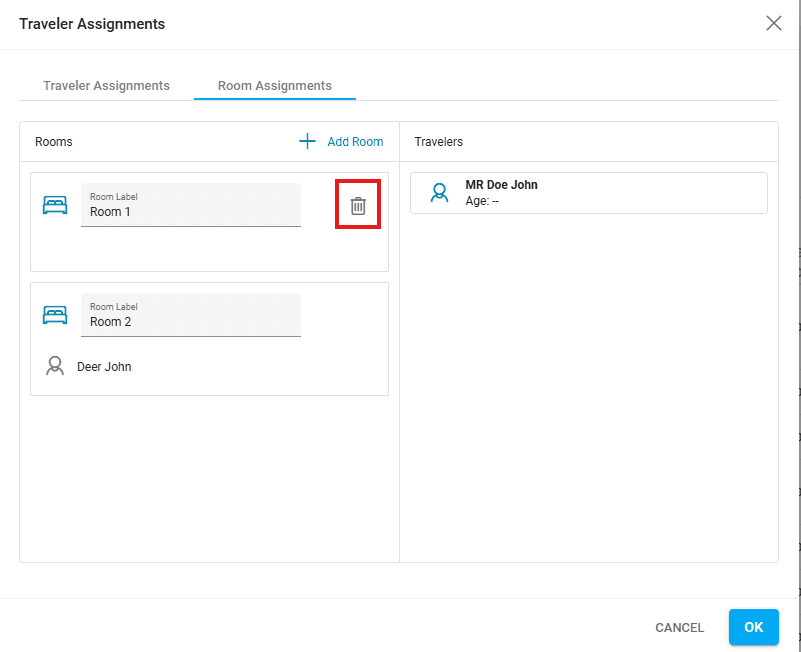Focus the Room 2 label field
The width and height of the screenshot is (801, 652).
tap(190, 321)
